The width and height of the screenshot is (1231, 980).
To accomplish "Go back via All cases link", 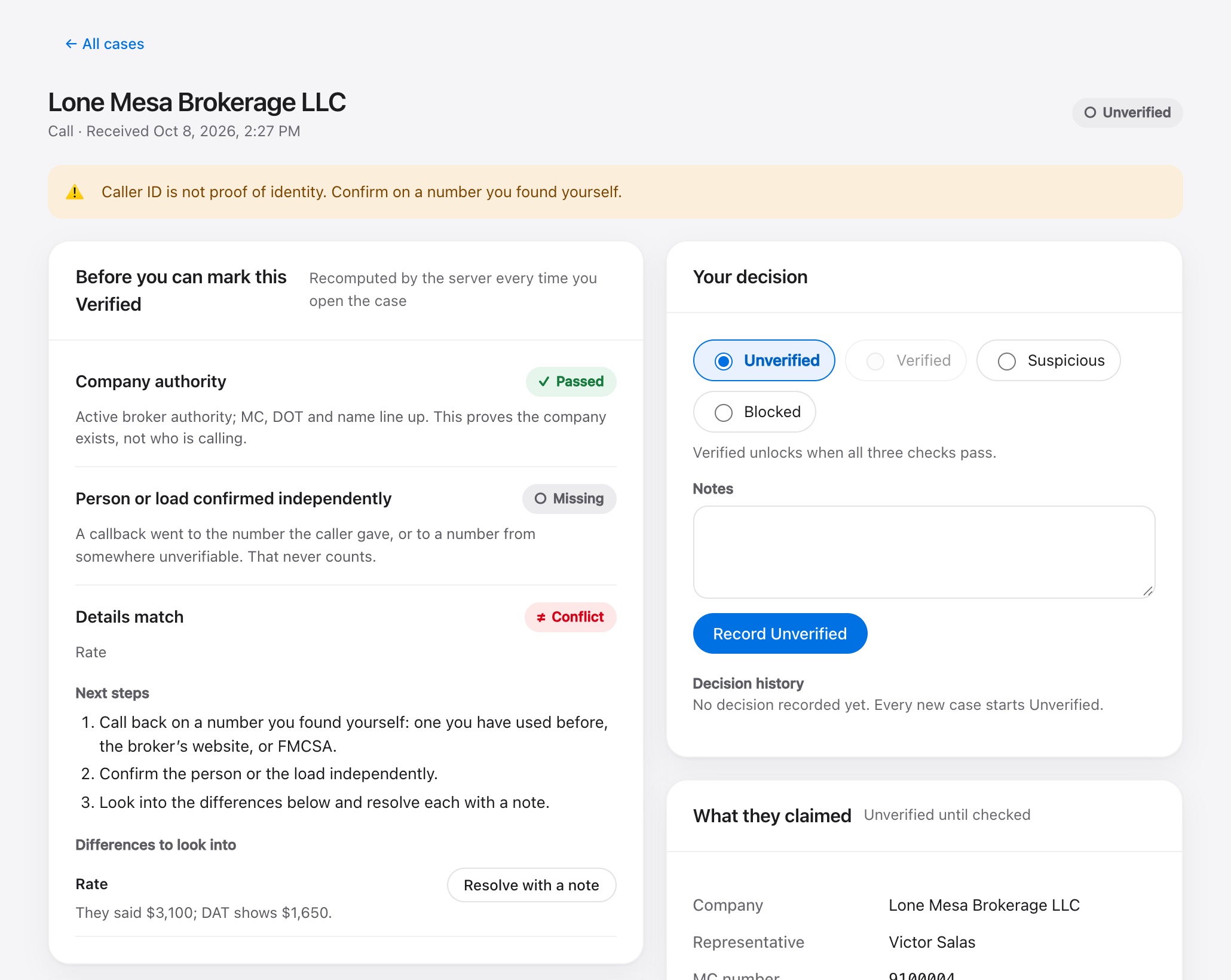I will (x=105, y=44).
